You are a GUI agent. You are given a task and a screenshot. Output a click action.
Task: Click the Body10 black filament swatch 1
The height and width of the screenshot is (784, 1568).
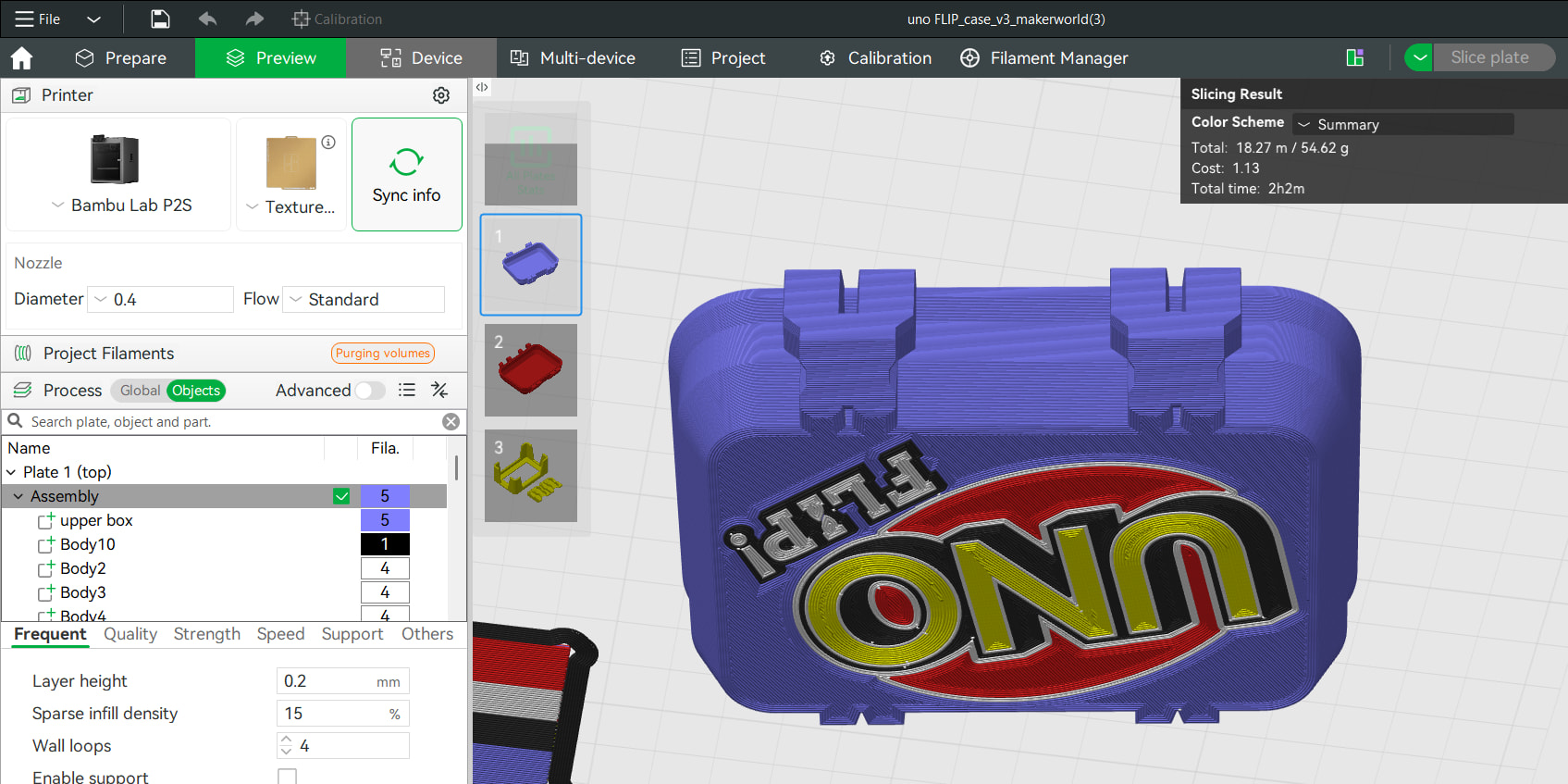pos(385,545)
